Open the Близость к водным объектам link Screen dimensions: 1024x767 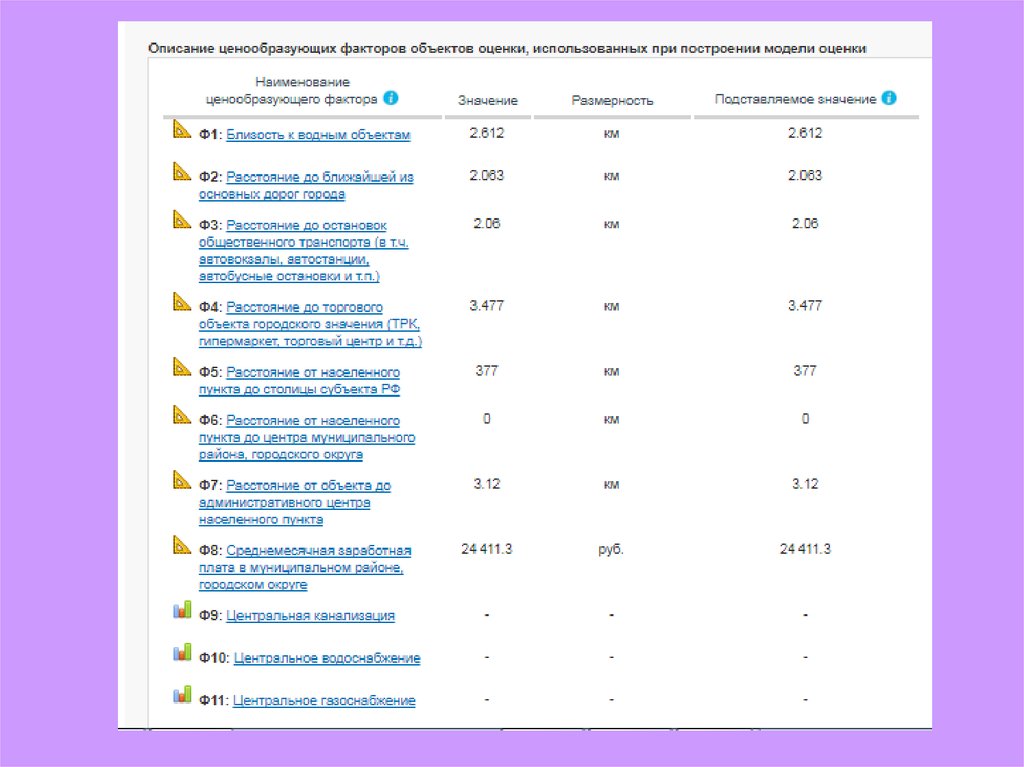point(318,134)
